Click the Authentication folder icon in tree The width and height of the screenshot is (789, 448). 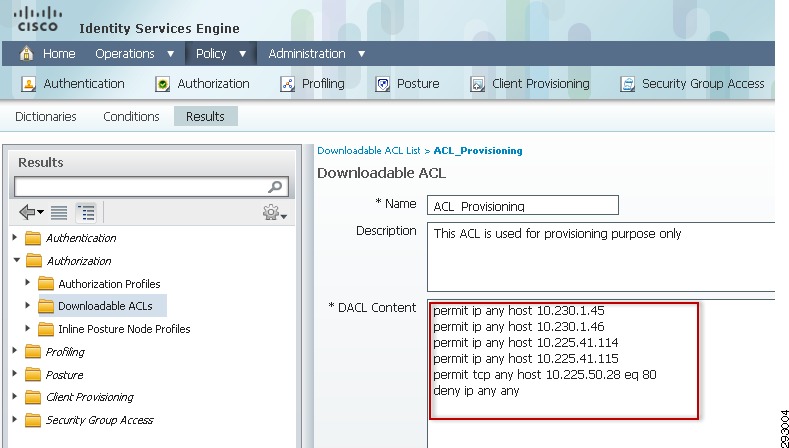33,238
